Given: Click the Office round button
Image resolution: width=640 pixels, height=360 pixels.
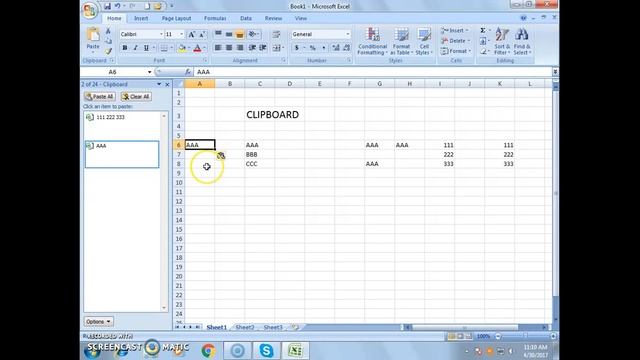Looking at the screenshot, I should 89,10.
